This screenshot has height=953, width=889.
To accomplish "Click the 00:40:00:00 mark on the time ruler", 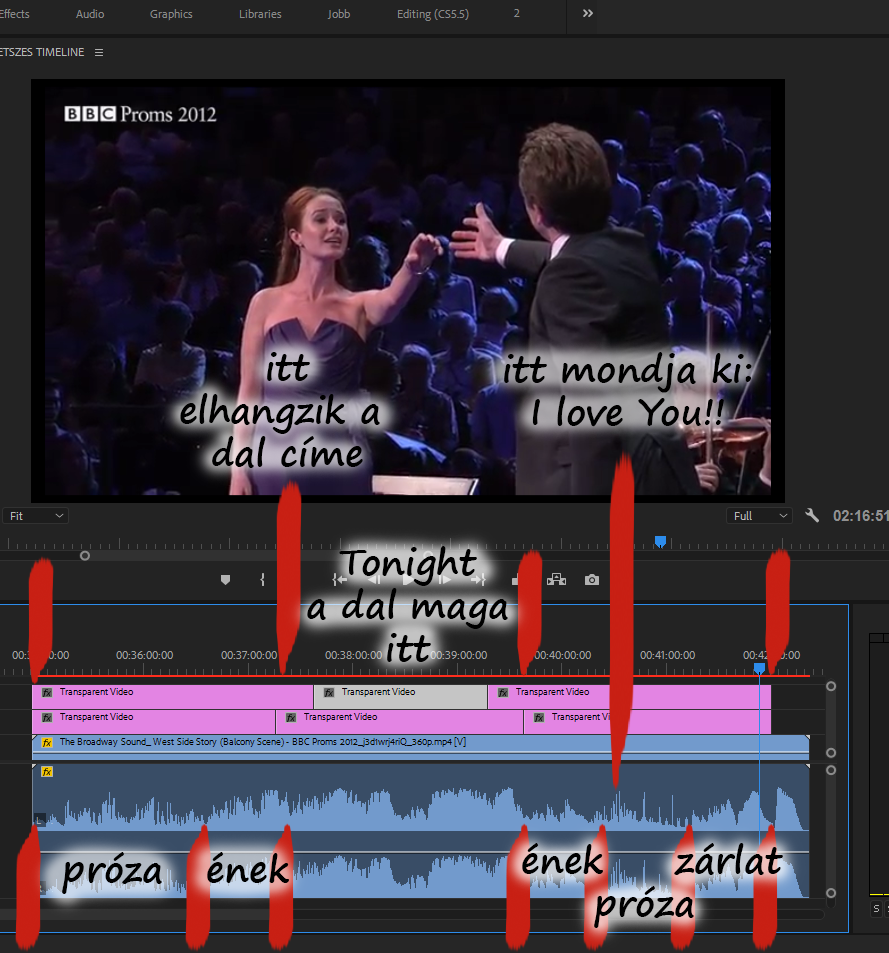I will coord(563,655).
